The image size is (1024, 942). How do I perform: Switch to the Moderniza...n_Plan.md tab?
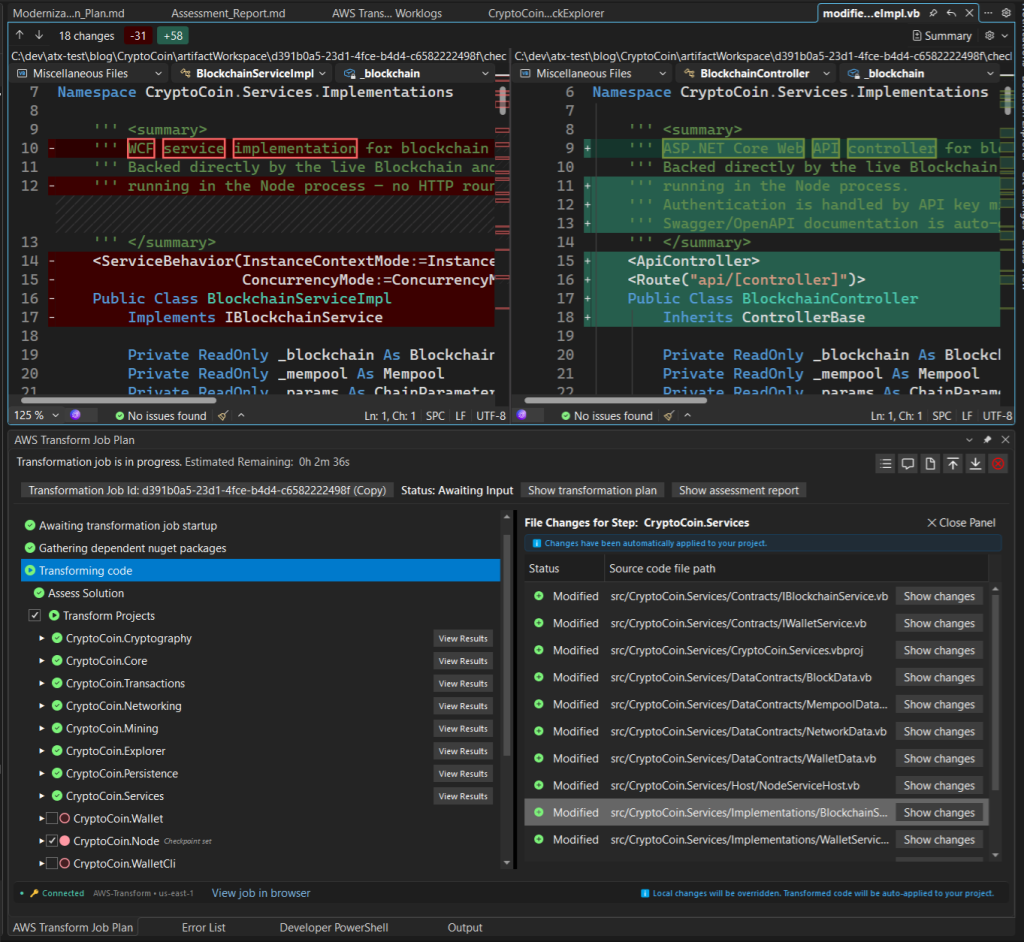coord(69,13)
